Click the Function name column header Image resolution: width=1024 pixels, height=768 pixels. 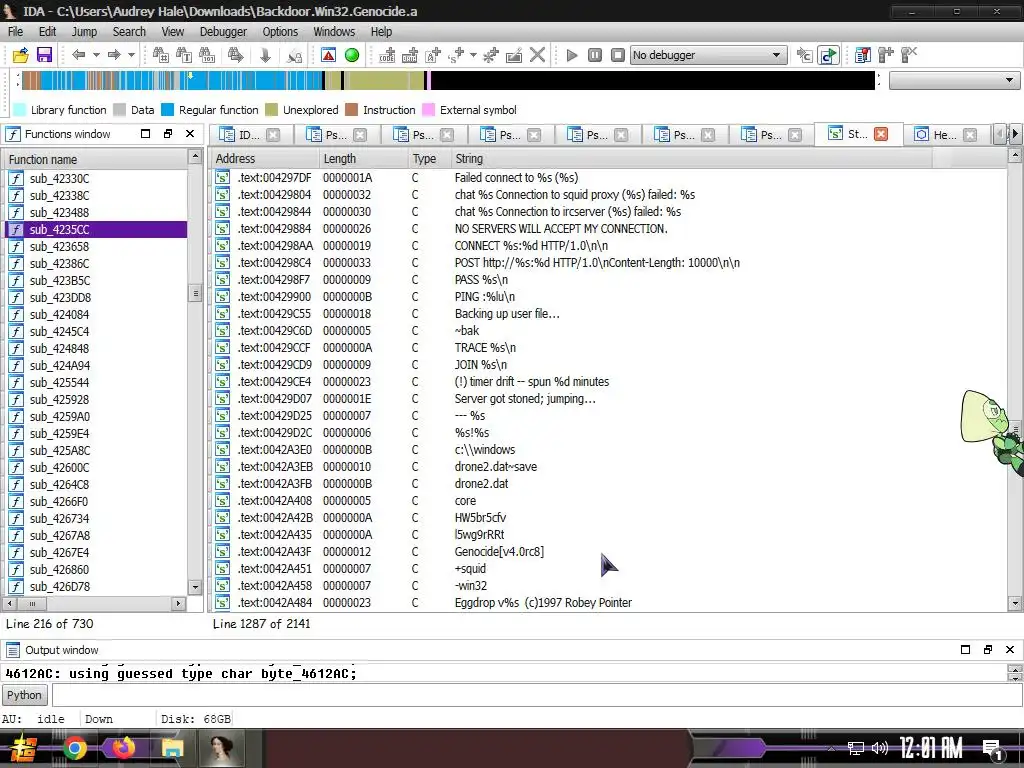coord(96,159)
